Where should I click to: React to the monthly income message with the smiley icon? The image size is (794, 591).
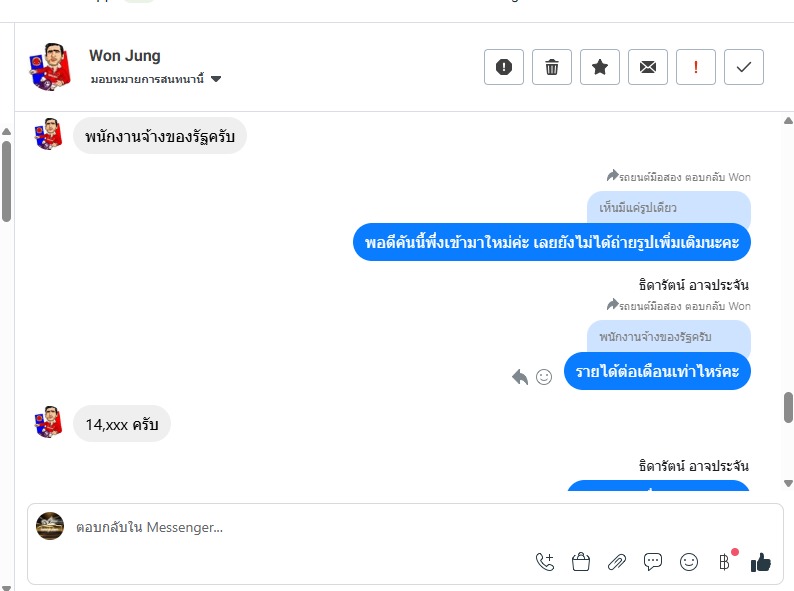point(544,377)
